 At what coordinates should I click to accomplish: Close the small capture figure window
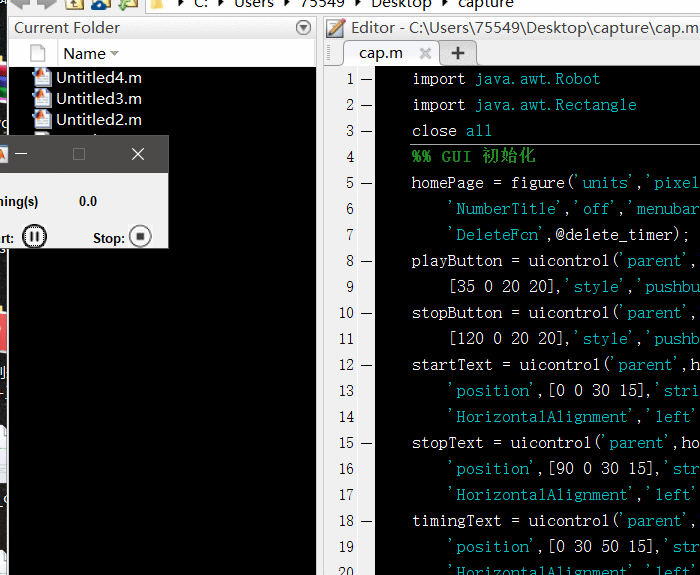[138, 154]
